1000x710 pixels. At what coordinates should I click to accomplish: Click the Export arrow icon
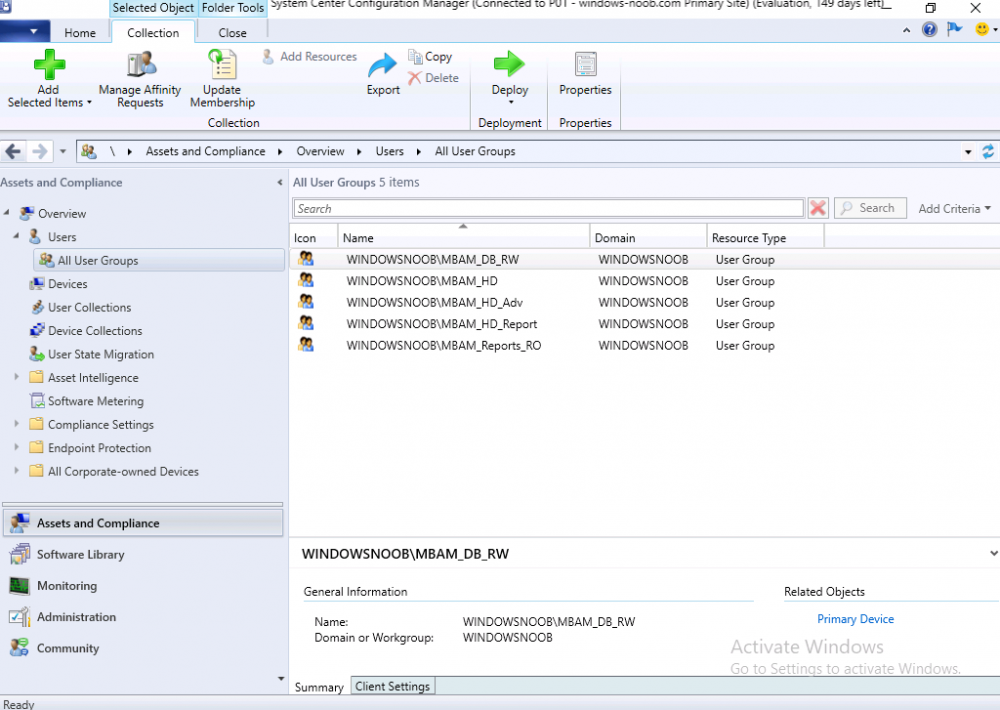[383, 66]
